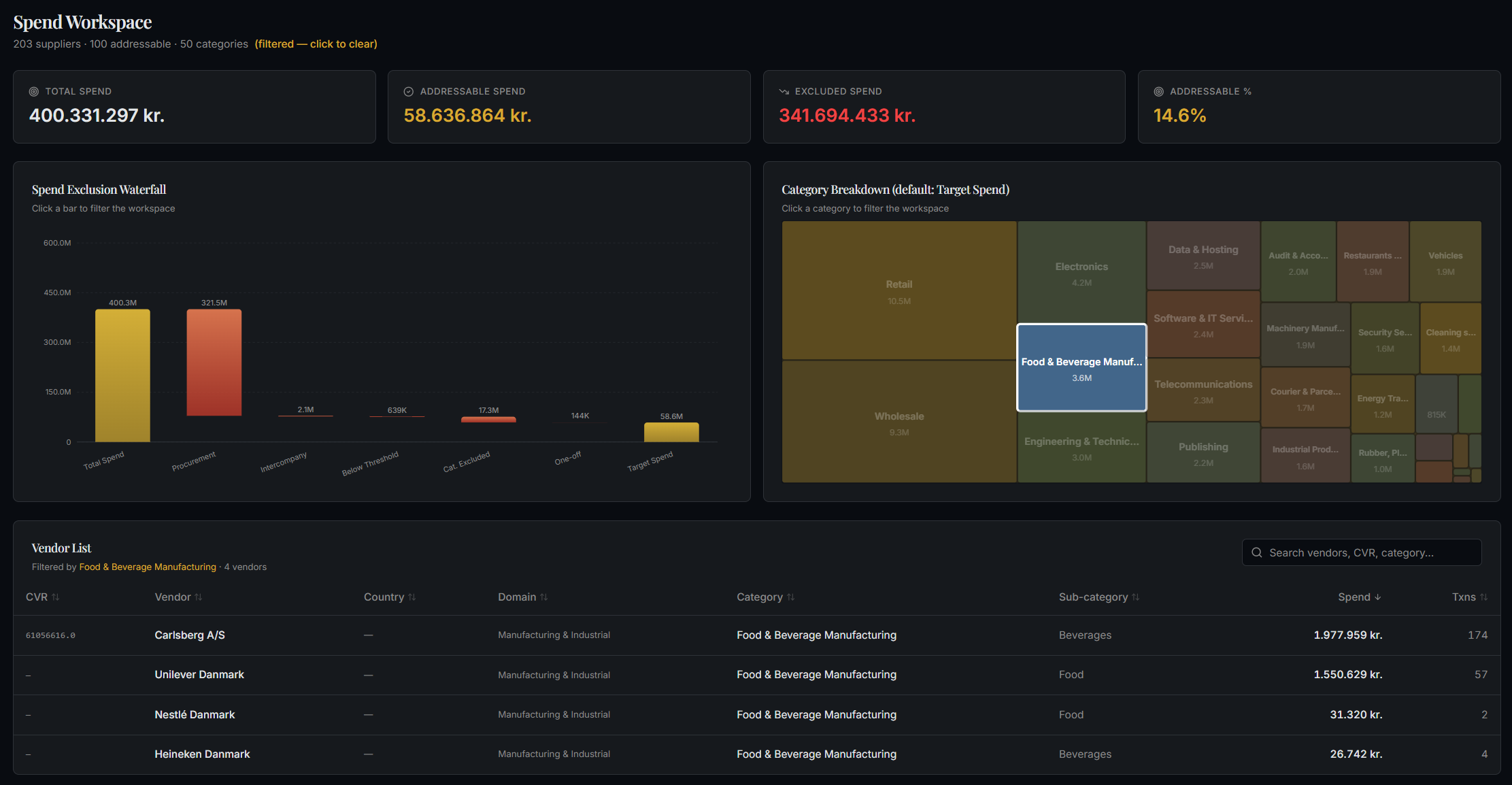The height and width of the screenshot is (785, 1512).
Task: Click the Addressable Spend 58.636.864 kr. card
Action: pyautogui.click(x=569, y=107)
